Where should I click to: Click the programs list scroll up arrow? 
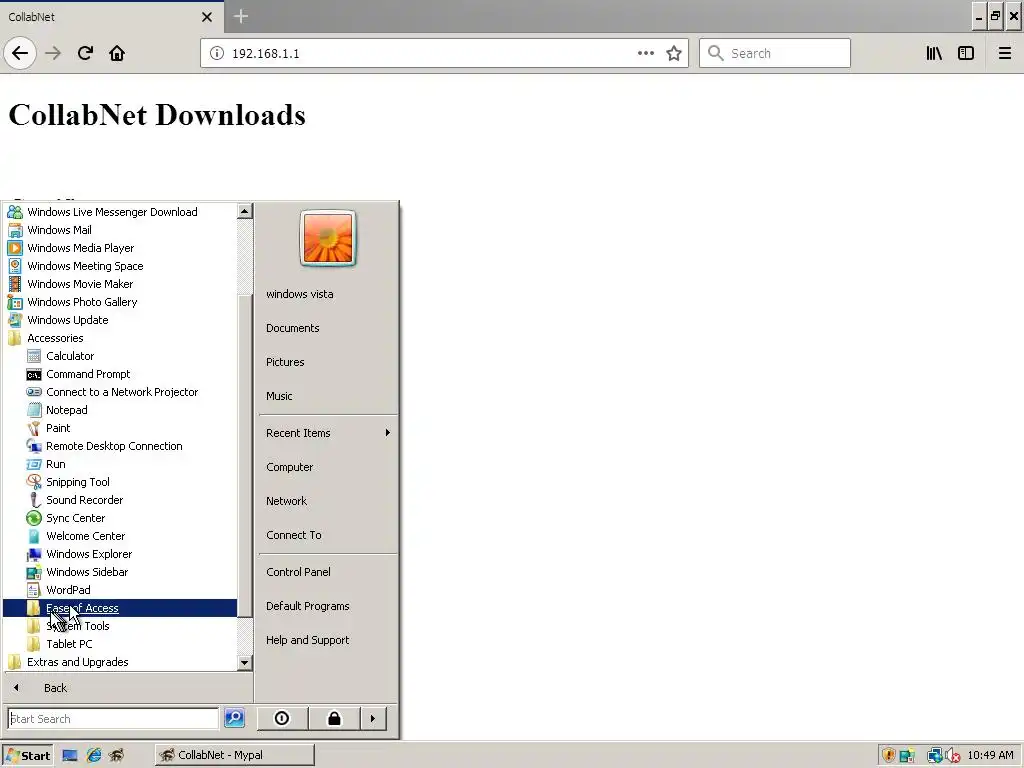244,211
